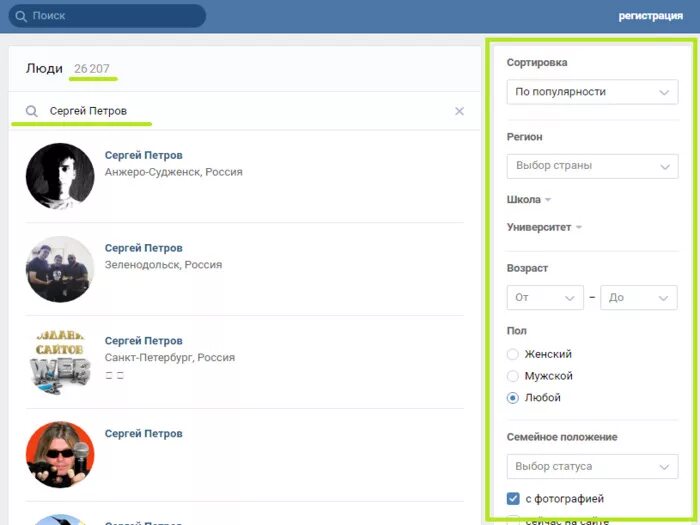Open avatar with sunglasses and microphone
The height and width of the screenshot is (525, 700).
[60, 454]
